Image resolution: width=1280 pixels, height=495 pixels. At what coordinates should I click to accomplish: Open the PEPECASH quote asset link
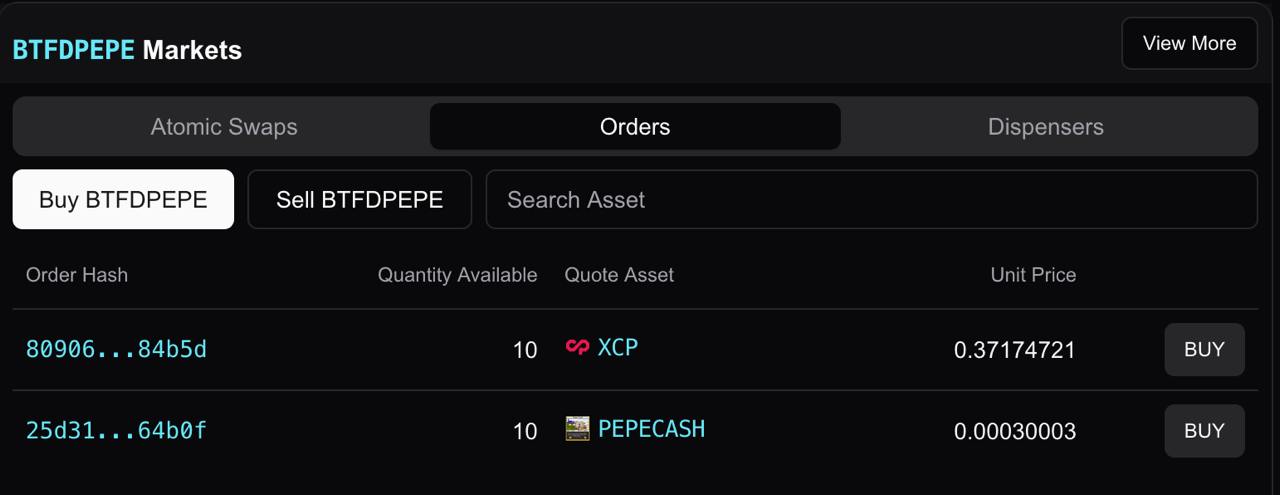click(651, 429)
